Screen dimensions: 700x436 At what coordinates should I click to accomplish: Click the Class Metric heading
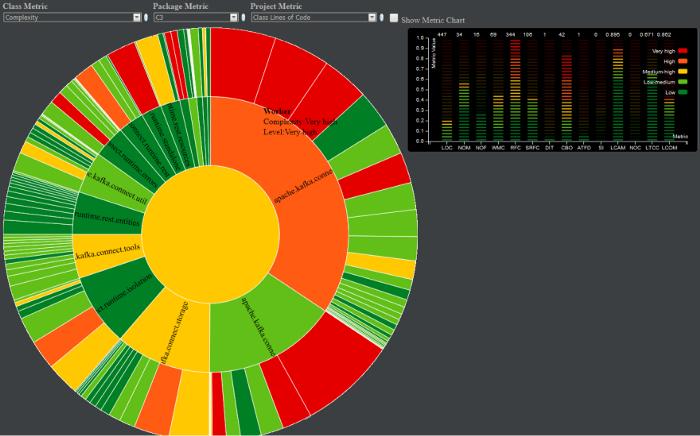25,6
